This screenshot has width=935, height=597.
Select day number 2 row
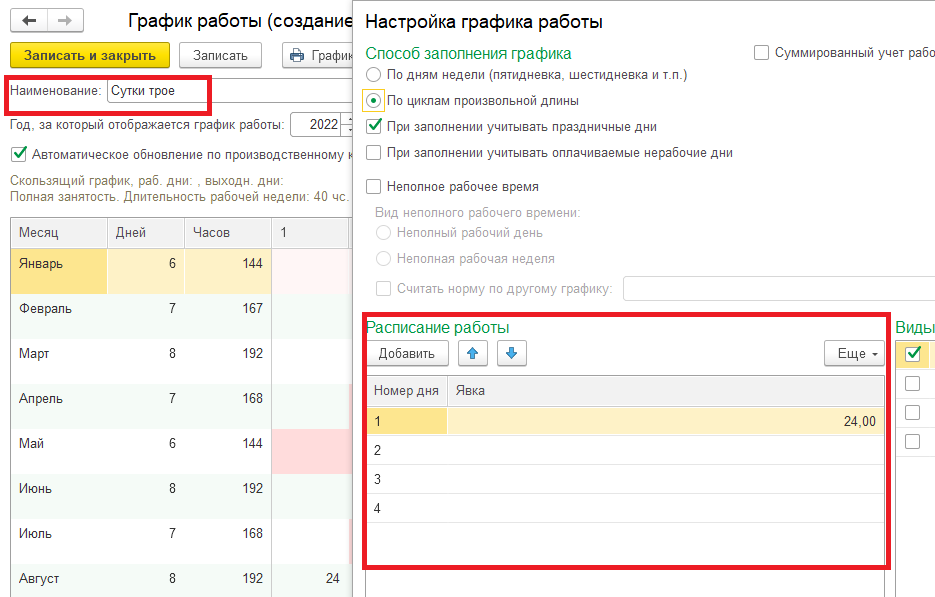click(406, 450)
